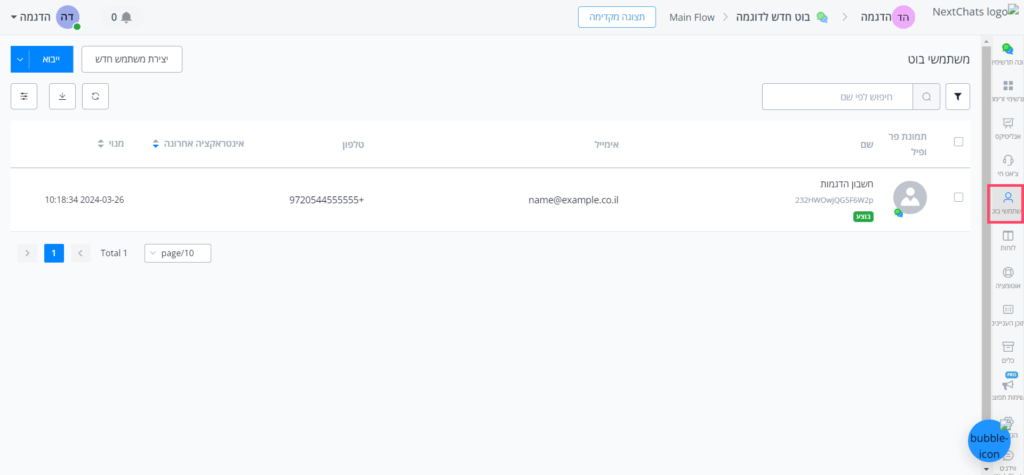Image resolution: width=1024 pixels, height=475 pixels.
Task: Click profile picture of חשבון הדגמות
Action: (x=910, y=197)
